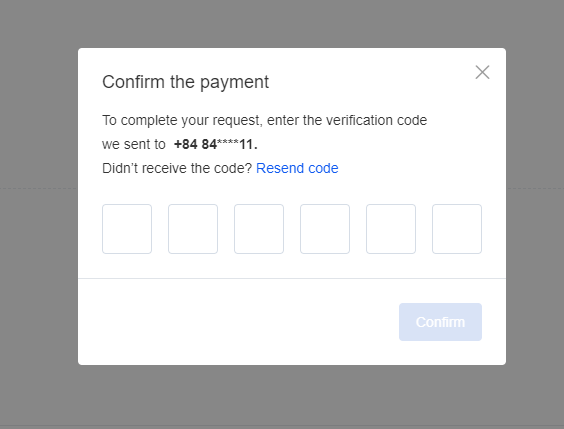Viewport: 564px width, 429px height.
Task: Click the 'Confirm the payment' heading
Action: [x=186, y=82]
